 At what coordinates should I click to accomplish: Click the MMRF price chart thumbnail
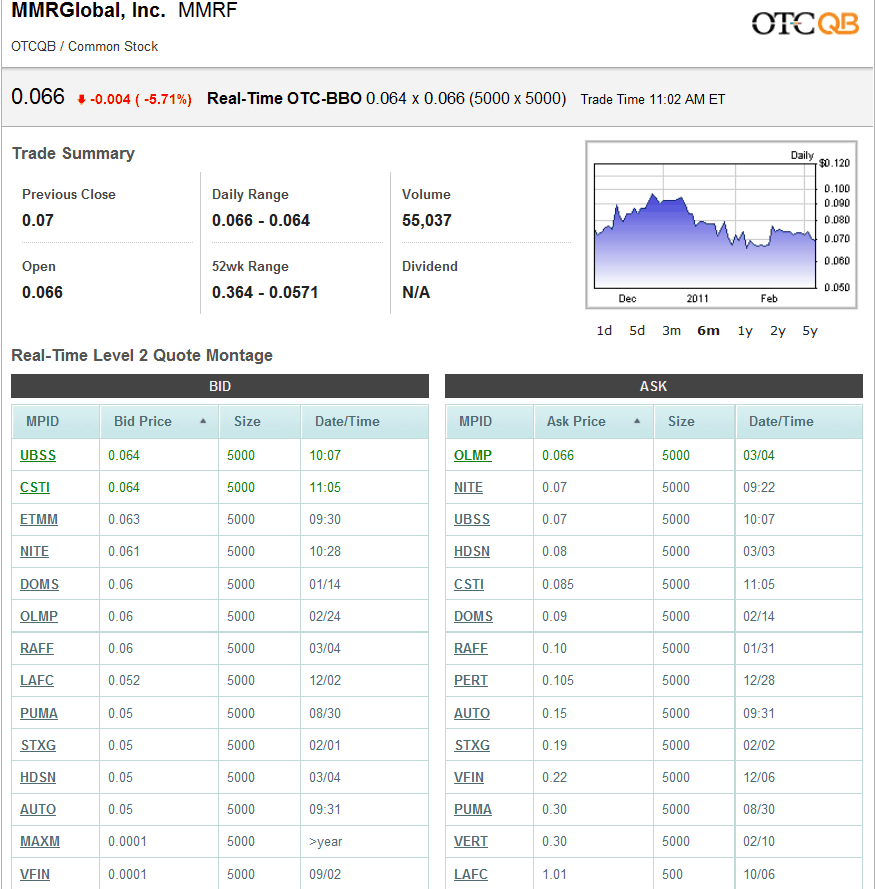point(721,224)
